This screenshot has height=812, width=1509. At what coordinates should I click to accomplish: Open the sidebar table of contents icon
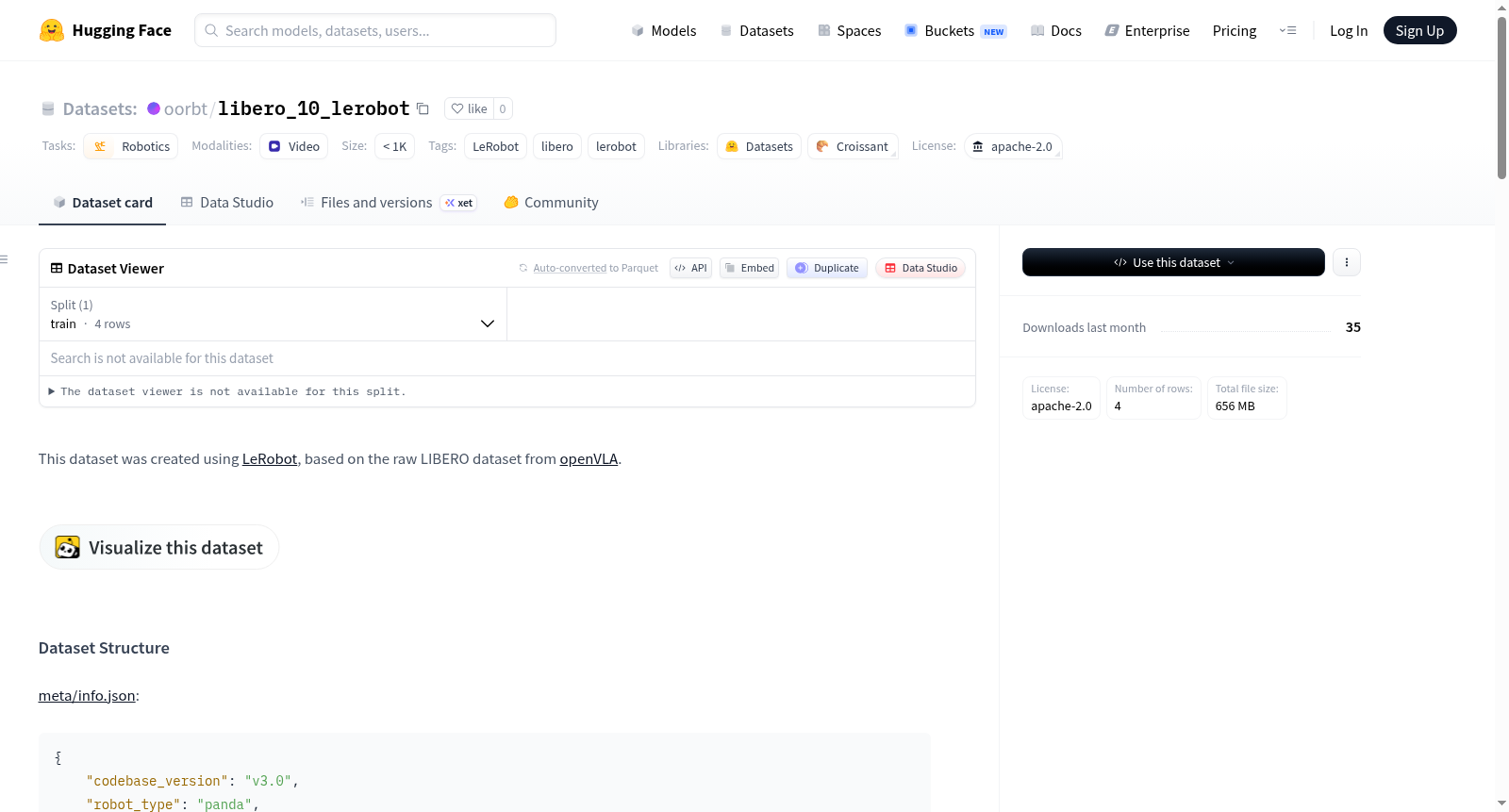click(x=4, y=259)
